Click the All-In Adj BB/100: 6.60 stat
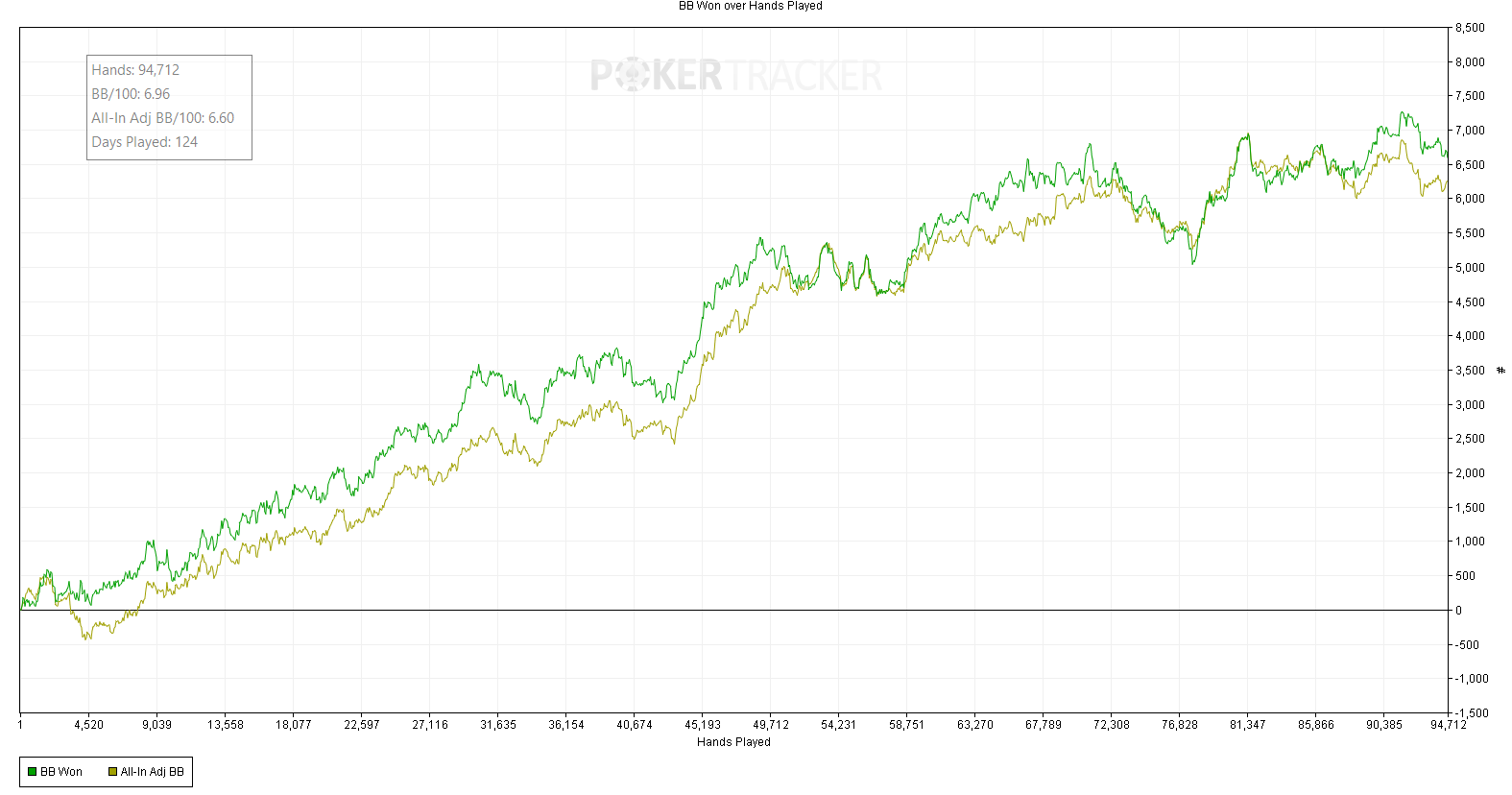This screenshot has width=1512, height=795. [163, 118]
